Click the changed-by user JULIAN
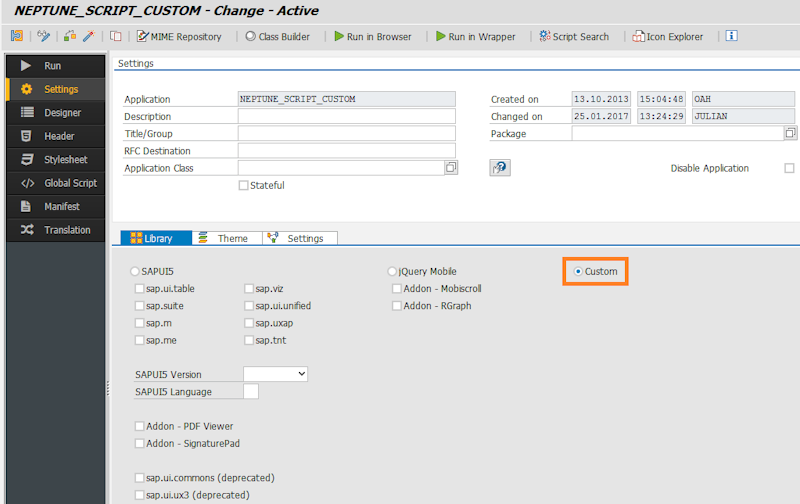 point(743,116)
